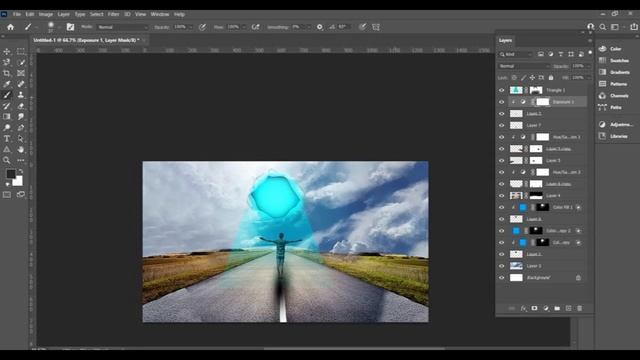Hide the Layer 3 layer
Image resolution: width=640 pixels, height=360 pixels.
(502, 266)
